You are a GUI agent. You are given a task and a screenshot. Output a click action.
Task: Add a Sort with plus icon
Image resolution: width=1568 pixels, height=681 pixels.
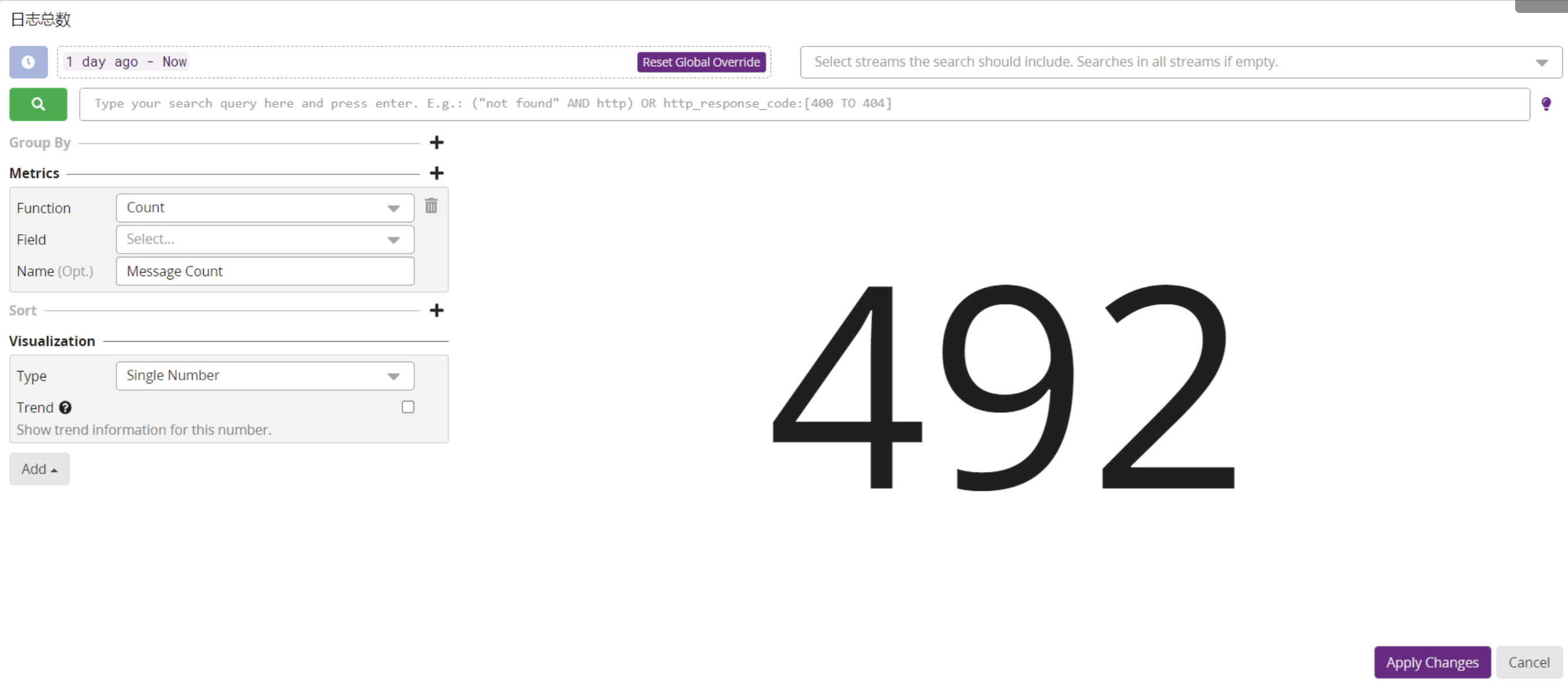436,311
